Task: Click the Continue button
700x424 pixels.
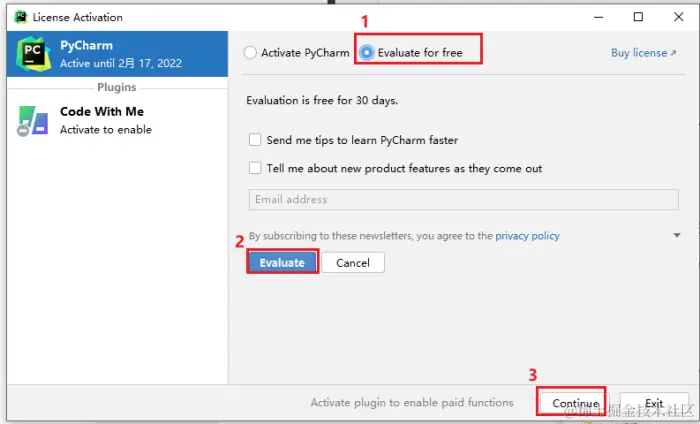Action: [574, 403]
